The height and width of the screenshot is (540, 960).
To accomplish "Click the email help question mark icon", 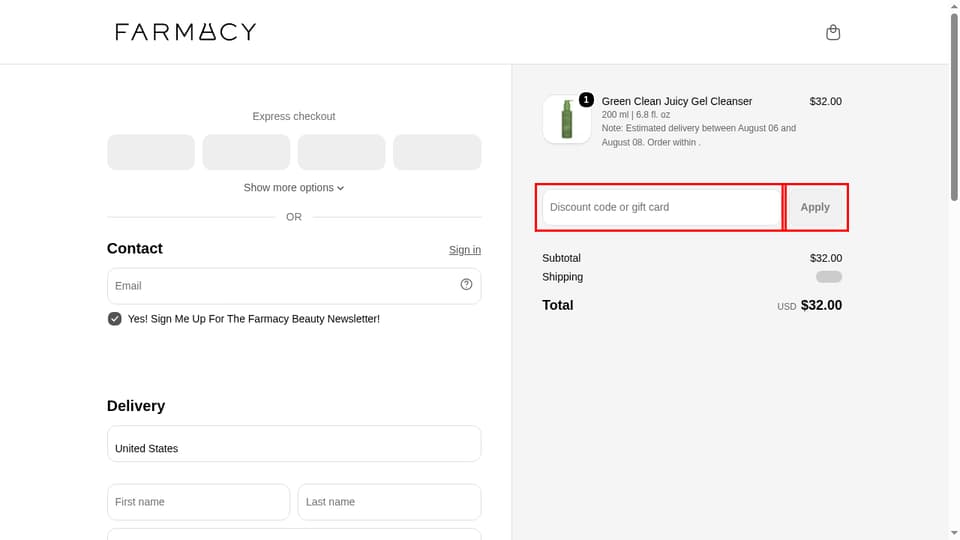I will [x=467, y=284].
